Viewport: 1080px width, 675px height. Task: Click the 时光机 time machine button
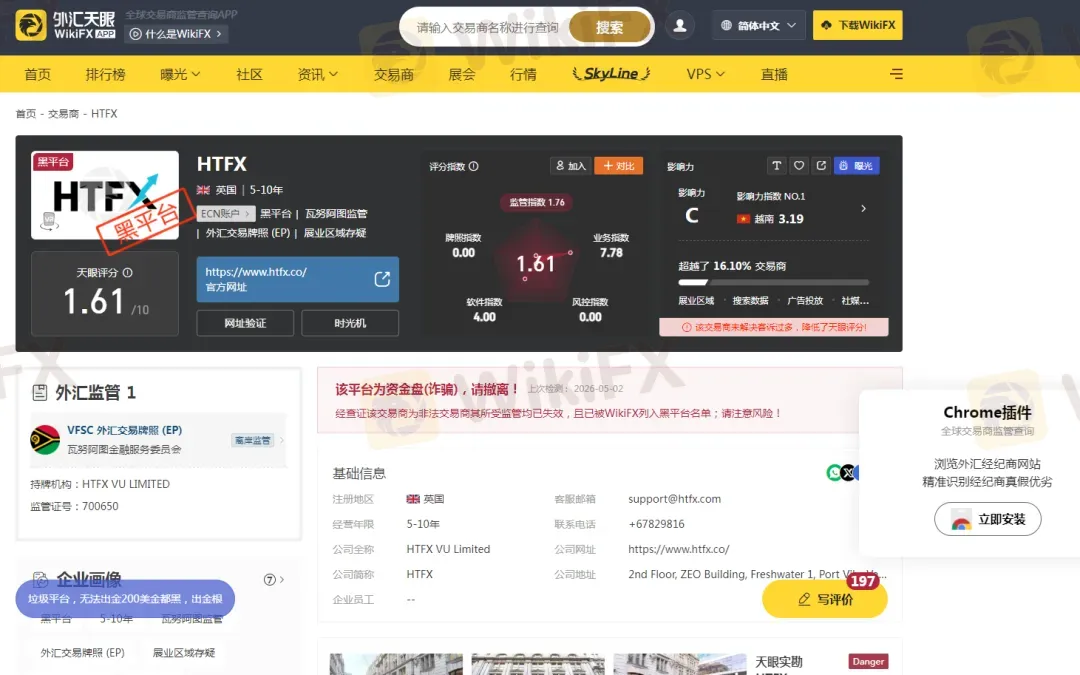(350, 323)
